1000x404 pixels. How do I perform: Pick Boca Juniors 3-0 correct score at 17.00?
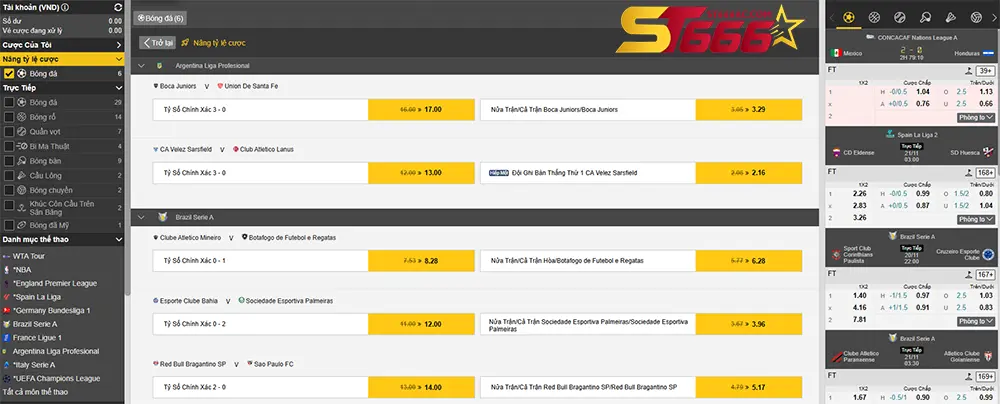click(421, 110)
